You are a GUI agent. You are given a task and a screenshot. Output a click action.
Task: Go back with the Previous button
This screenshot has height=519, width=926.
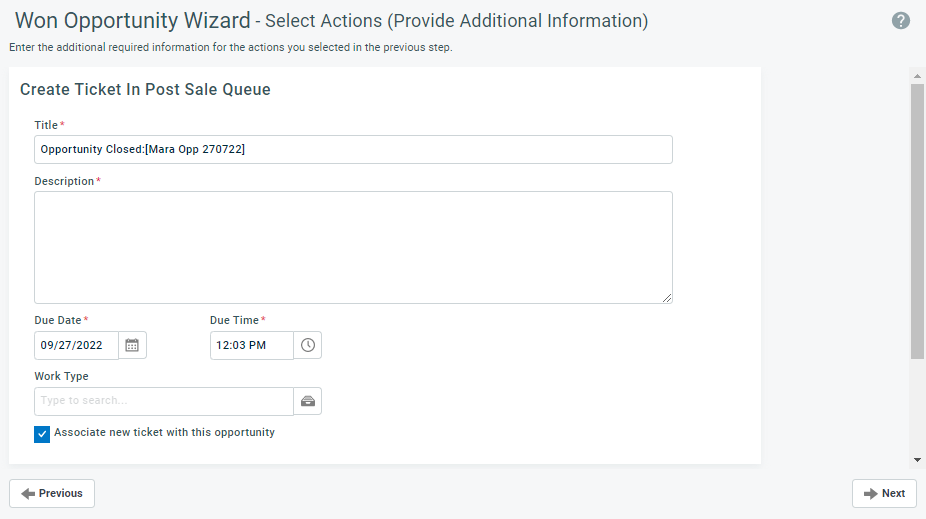click(52, 494)
